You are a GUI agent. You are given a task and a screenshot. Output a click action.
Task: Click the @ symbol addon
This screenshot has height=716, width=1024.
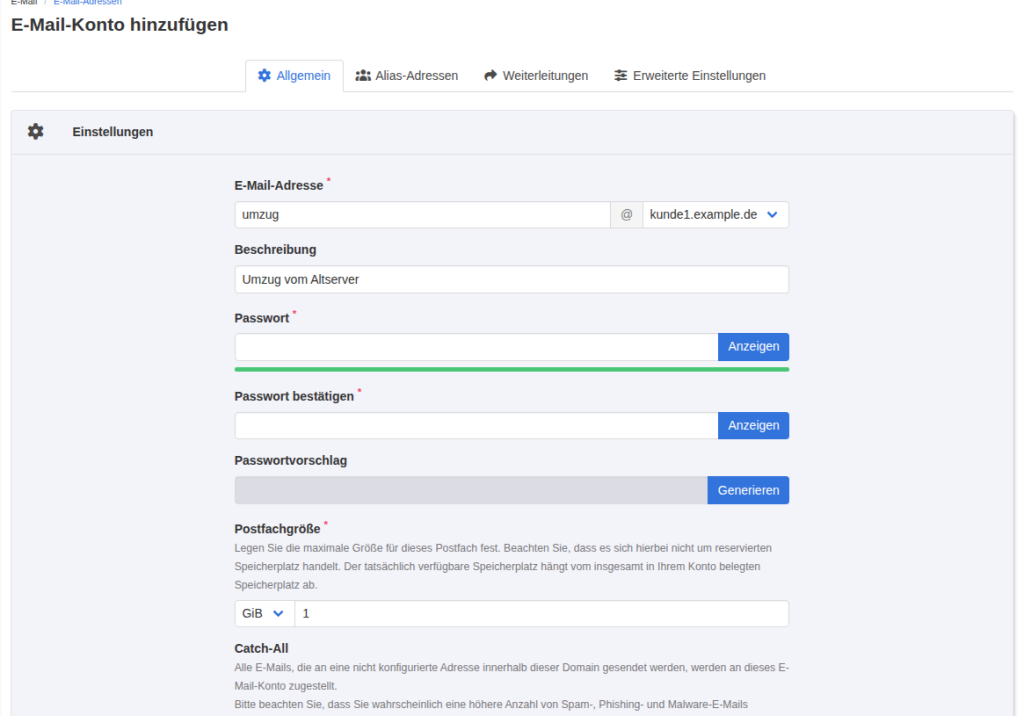click(x=626, y=215)
